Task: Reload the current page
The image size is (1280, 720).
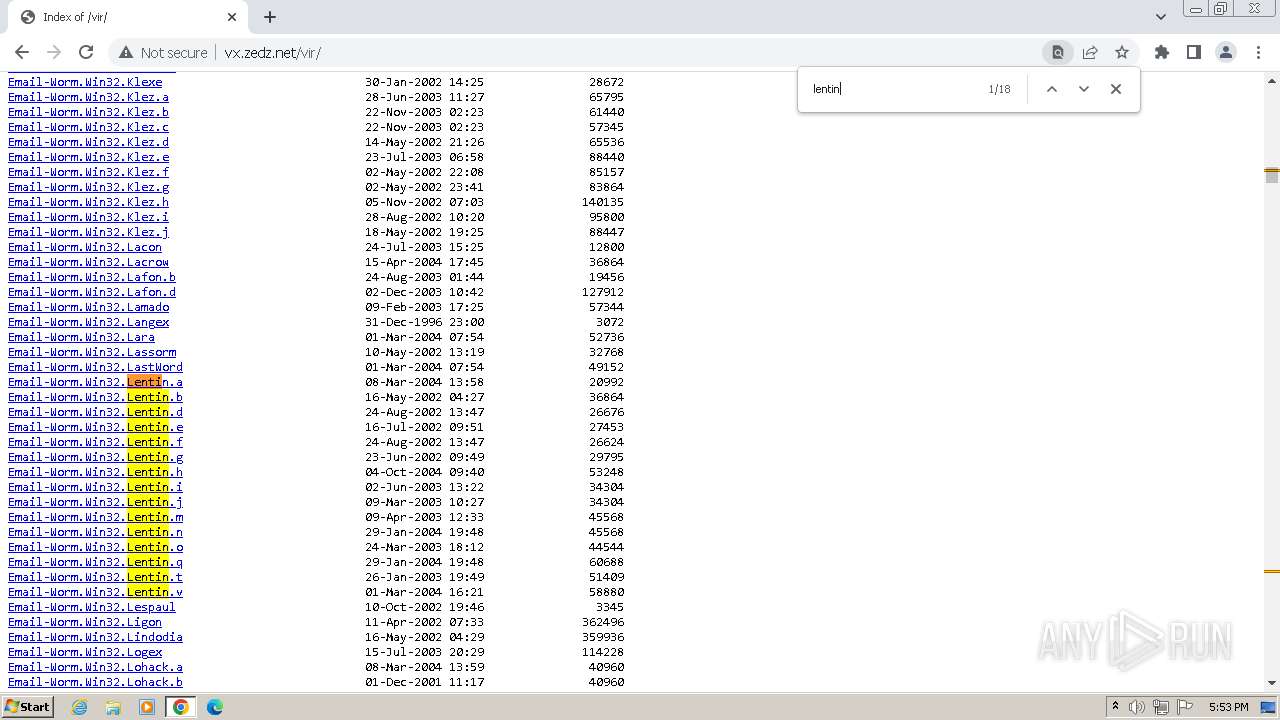Action: click(x=86, y=52)
